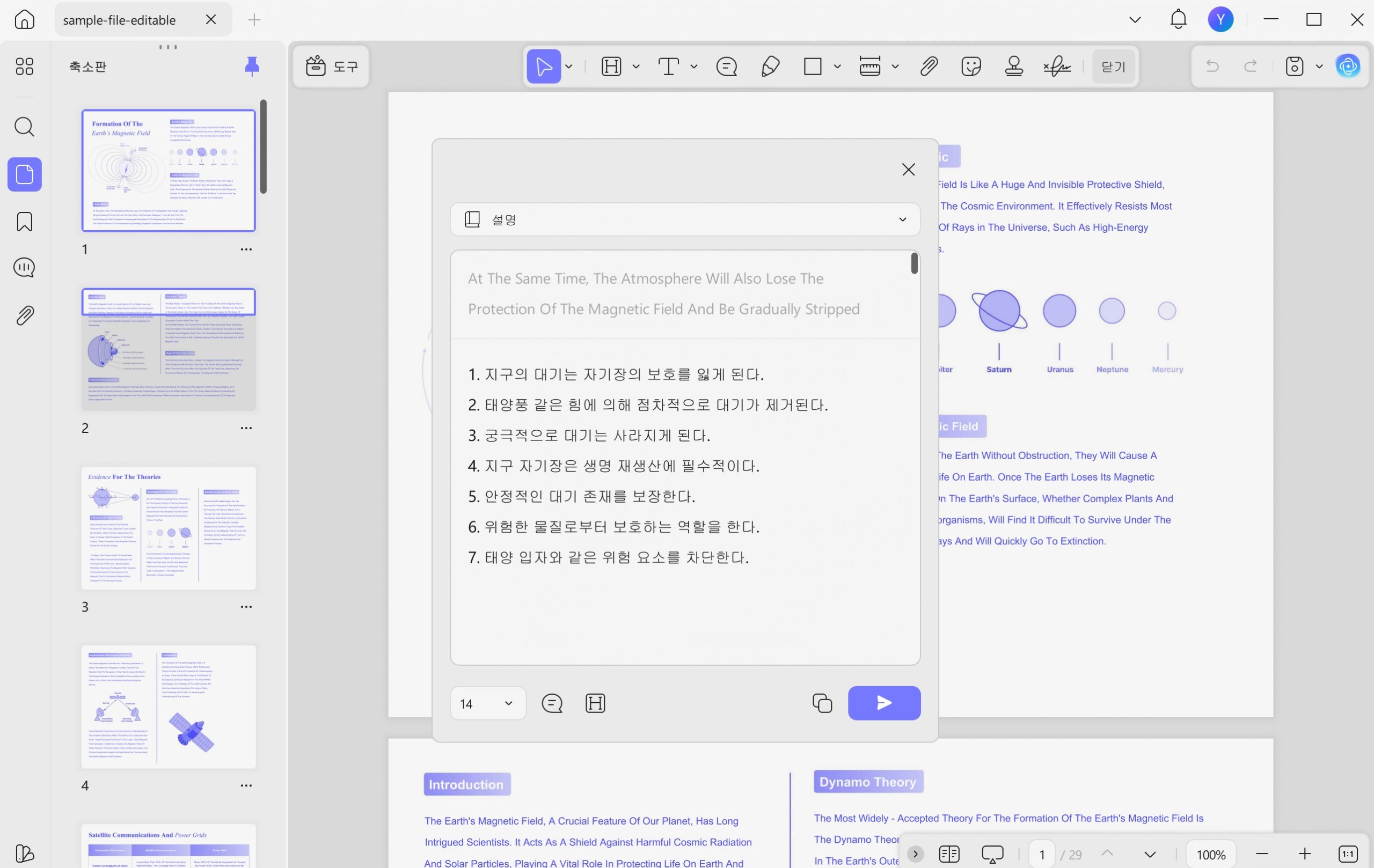Open the AI assistant icon
The height and width of the screenshot is (868, 1374).
tap(1348, 67)
